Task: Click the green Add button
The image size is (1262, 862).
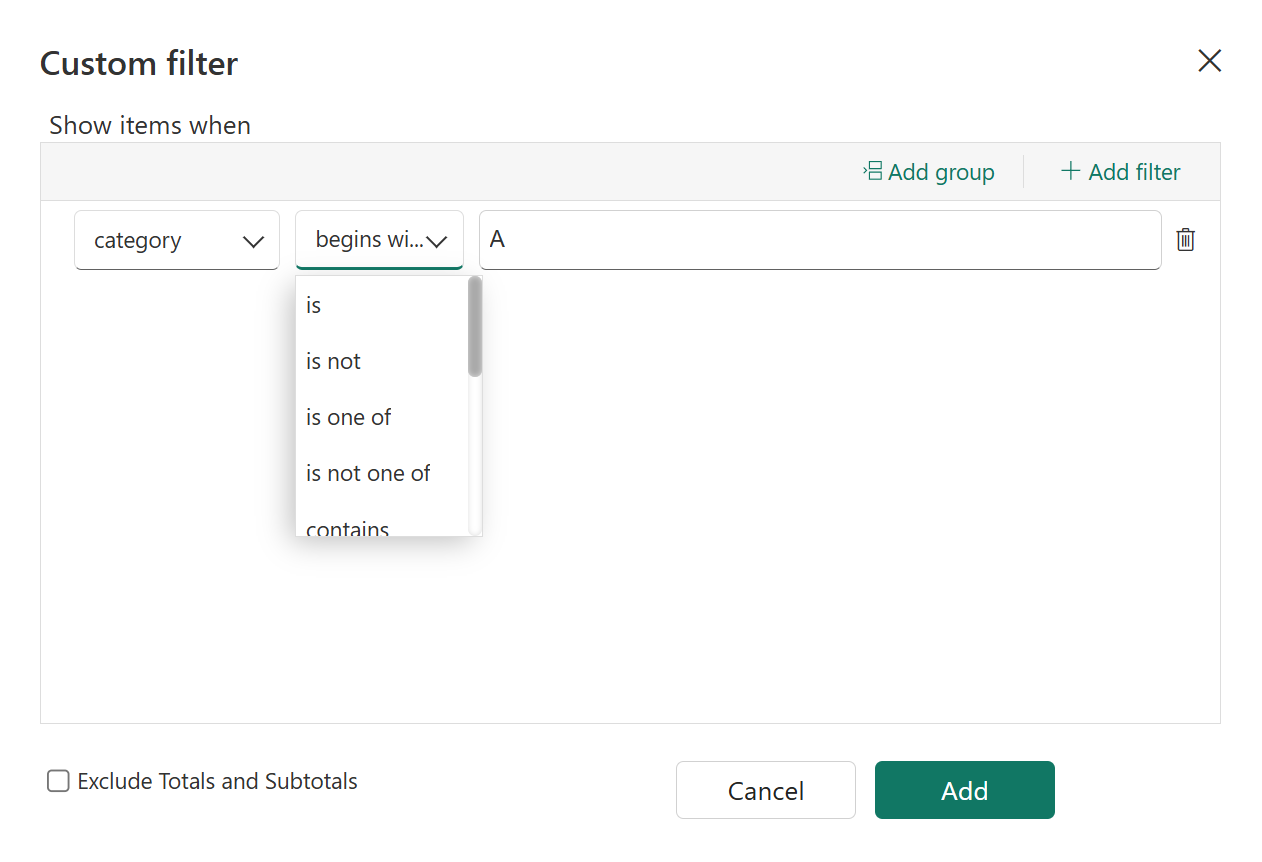Action: click(x=964, y=790)
